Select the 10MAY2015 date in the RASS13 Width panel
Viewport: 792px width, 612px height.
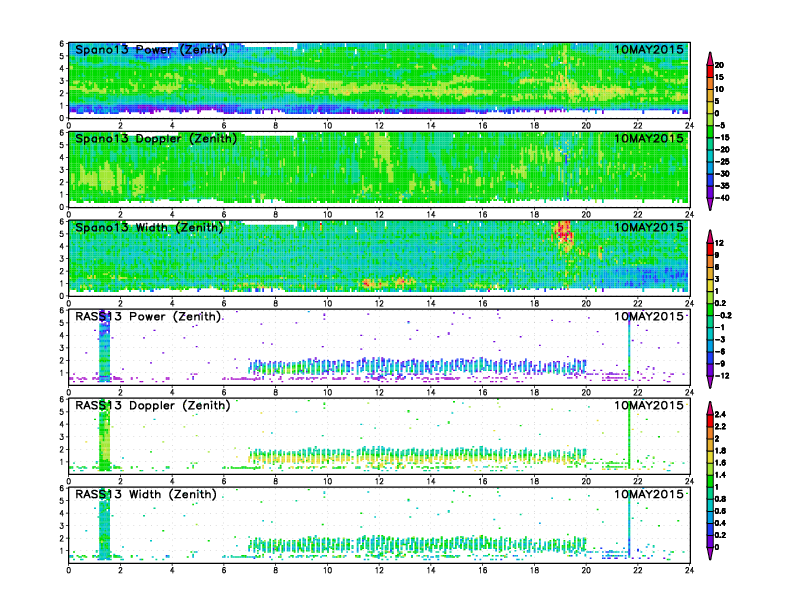point(649,494)
